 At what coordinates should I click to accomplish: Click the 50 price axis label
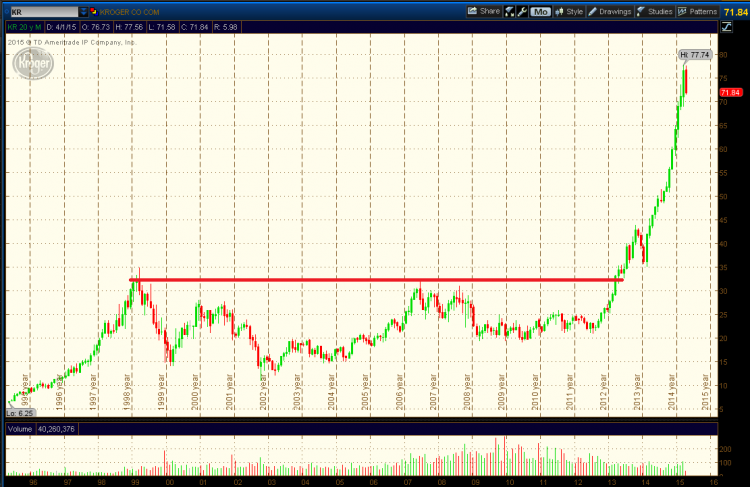723,197
